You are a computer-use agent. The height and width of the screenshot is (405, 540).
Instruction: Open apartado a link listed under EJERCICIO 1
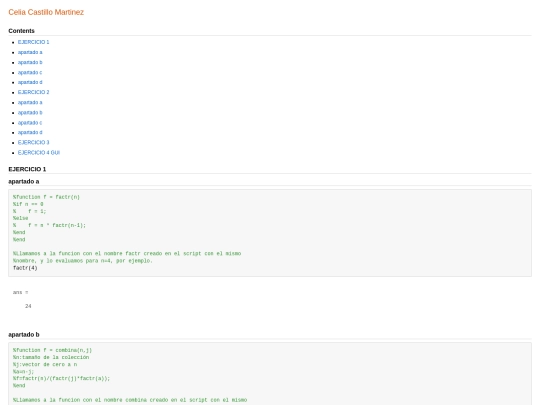30,52
